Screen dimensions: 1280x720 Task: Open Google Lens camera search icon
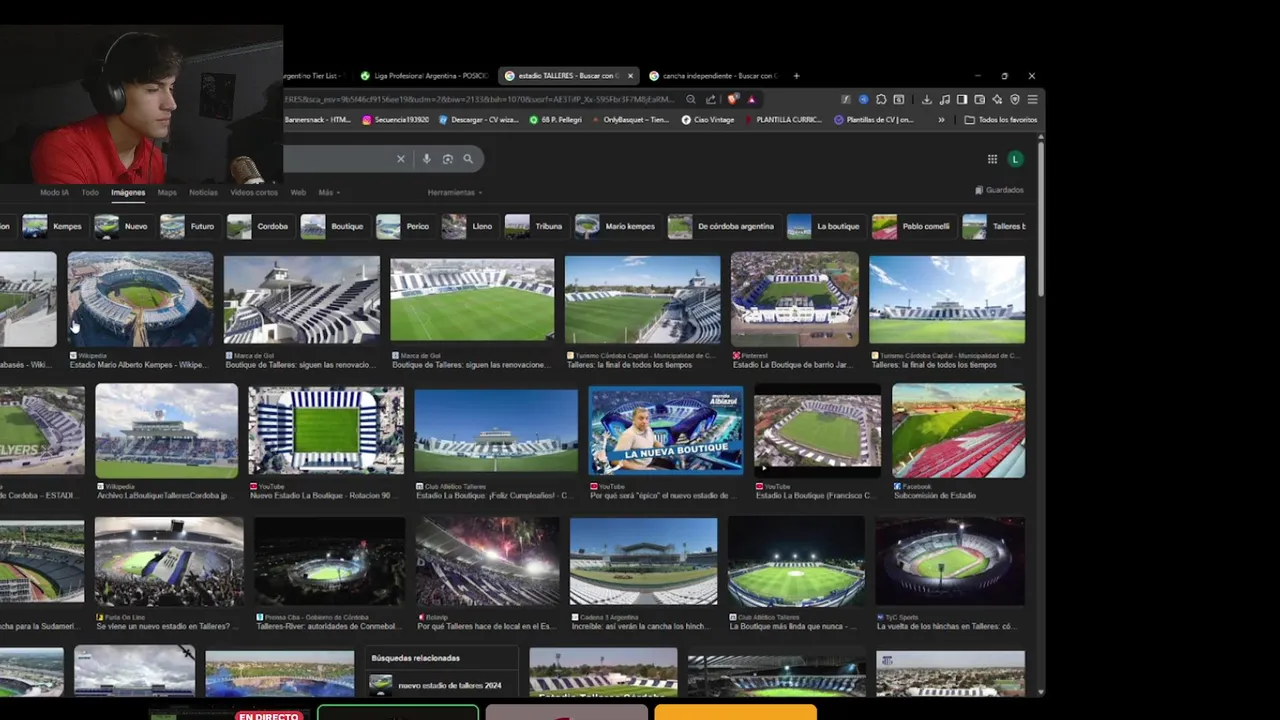pyautogui.click(x=448, y=159)
